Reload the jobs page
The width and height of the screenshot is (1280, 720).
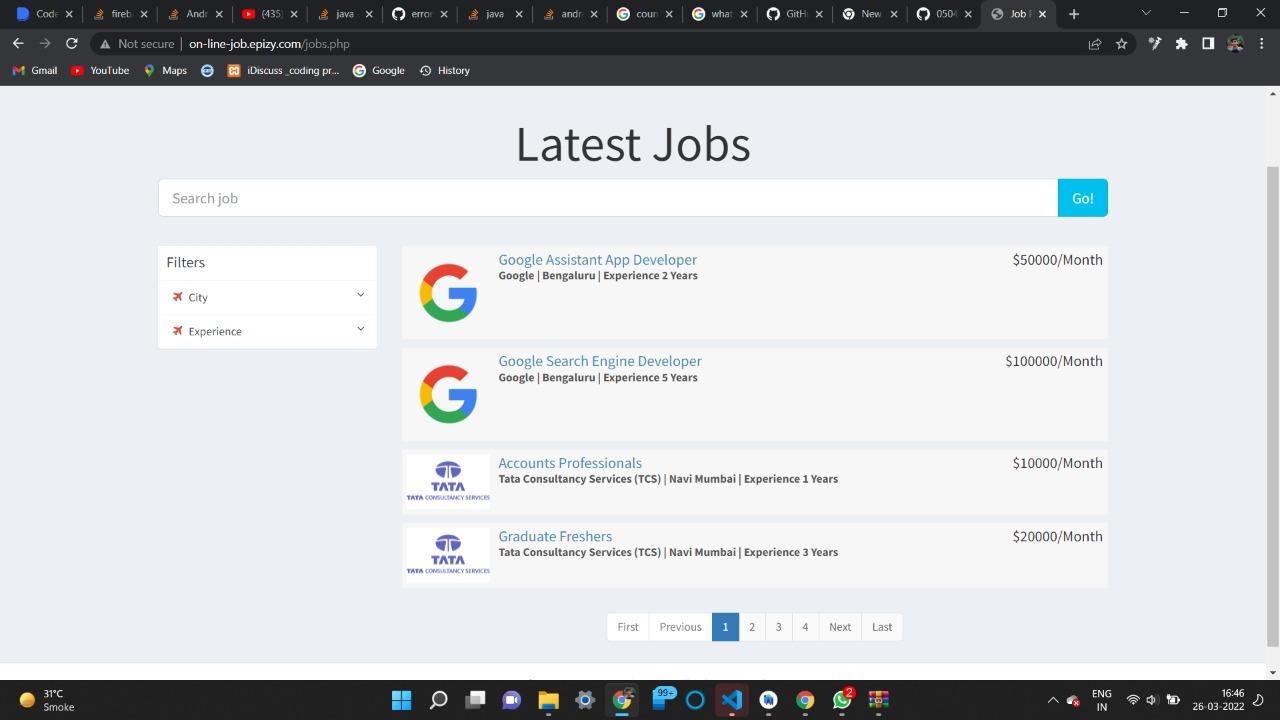(71, 44)
